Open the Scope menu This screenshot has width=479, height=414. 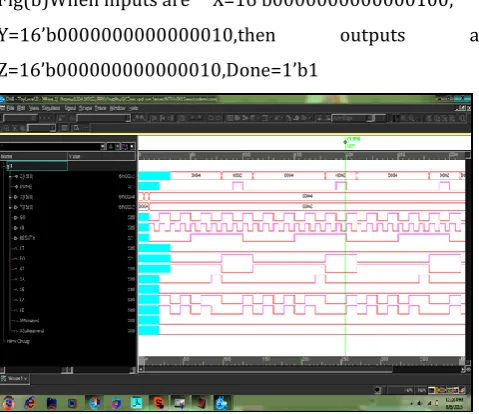(85, 108)
